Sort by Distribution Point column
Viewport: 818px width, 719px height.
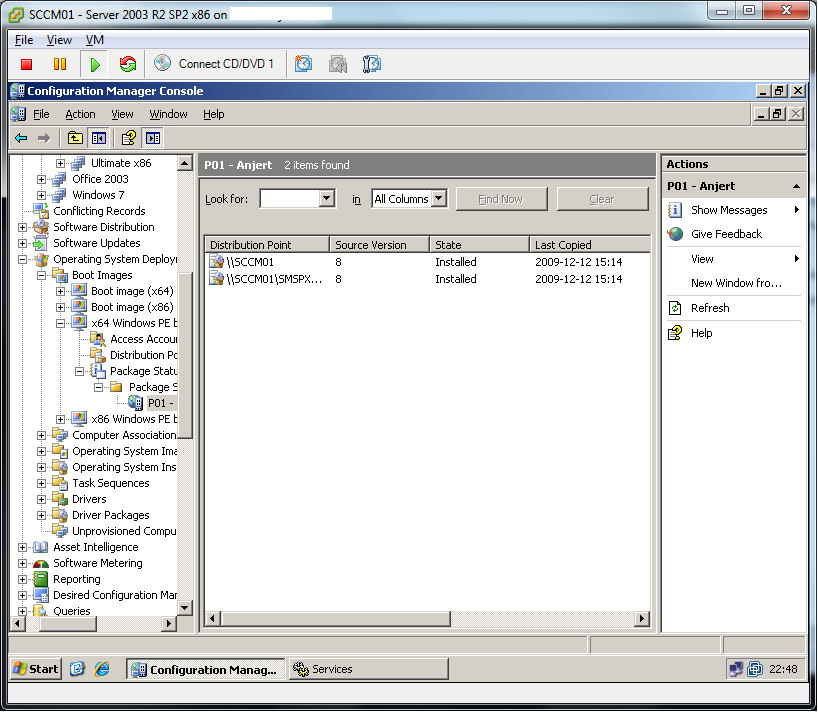point(267,245)
